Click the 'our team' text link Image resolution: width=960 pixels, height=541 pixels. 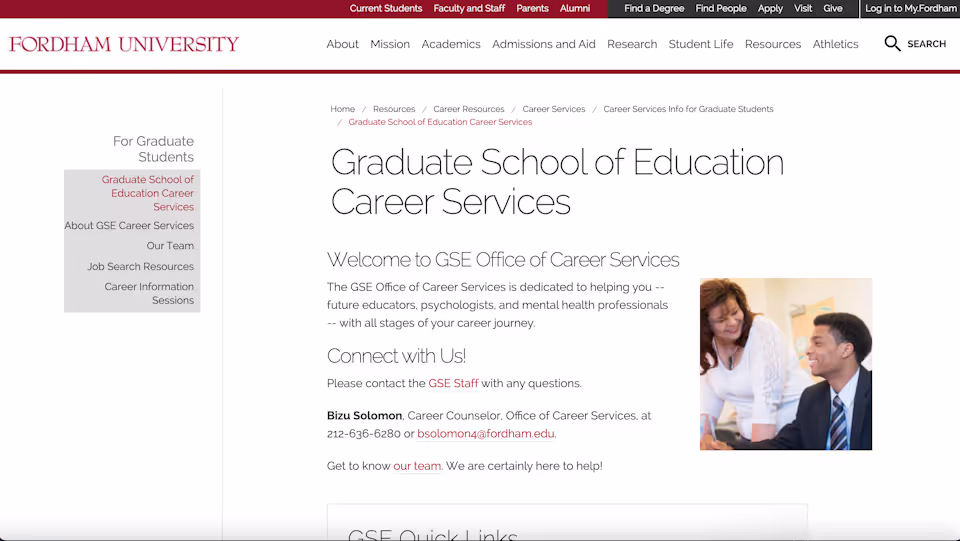click(x=417, y=466)
